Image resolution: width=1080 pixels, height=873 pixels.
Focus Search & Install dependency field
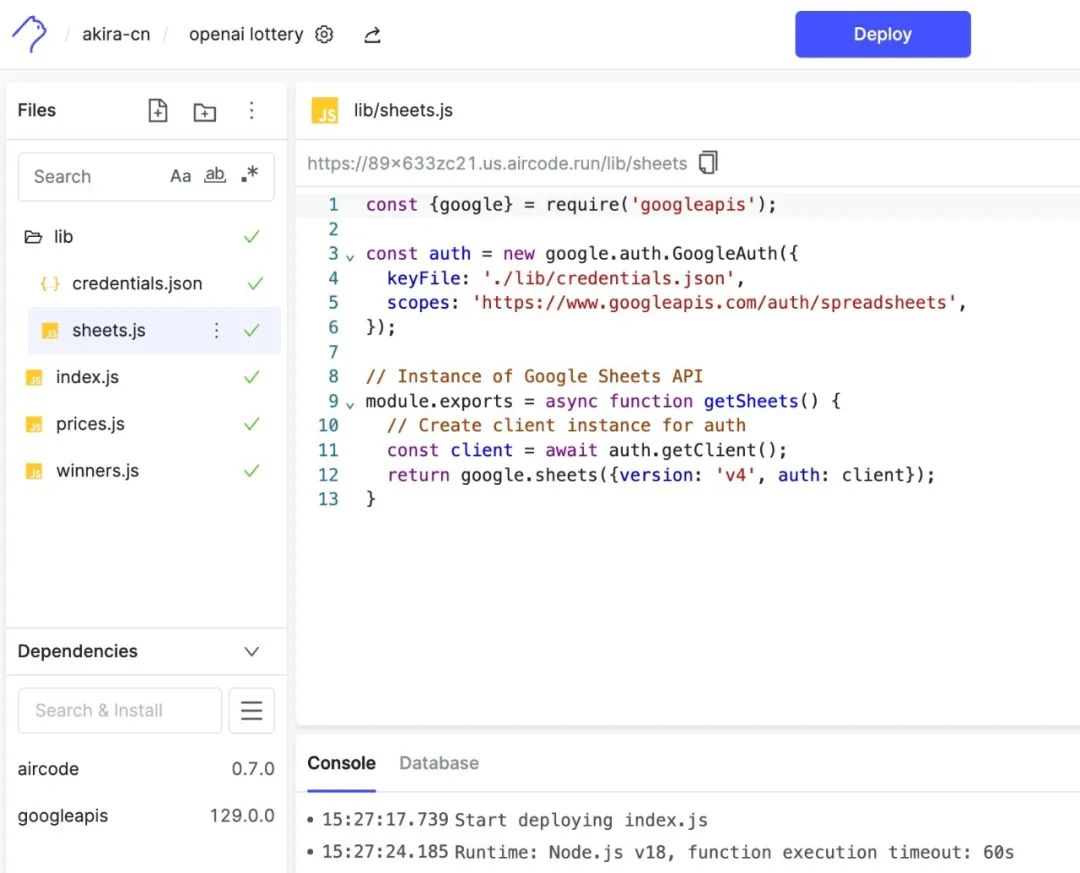[x=120, y=710]
